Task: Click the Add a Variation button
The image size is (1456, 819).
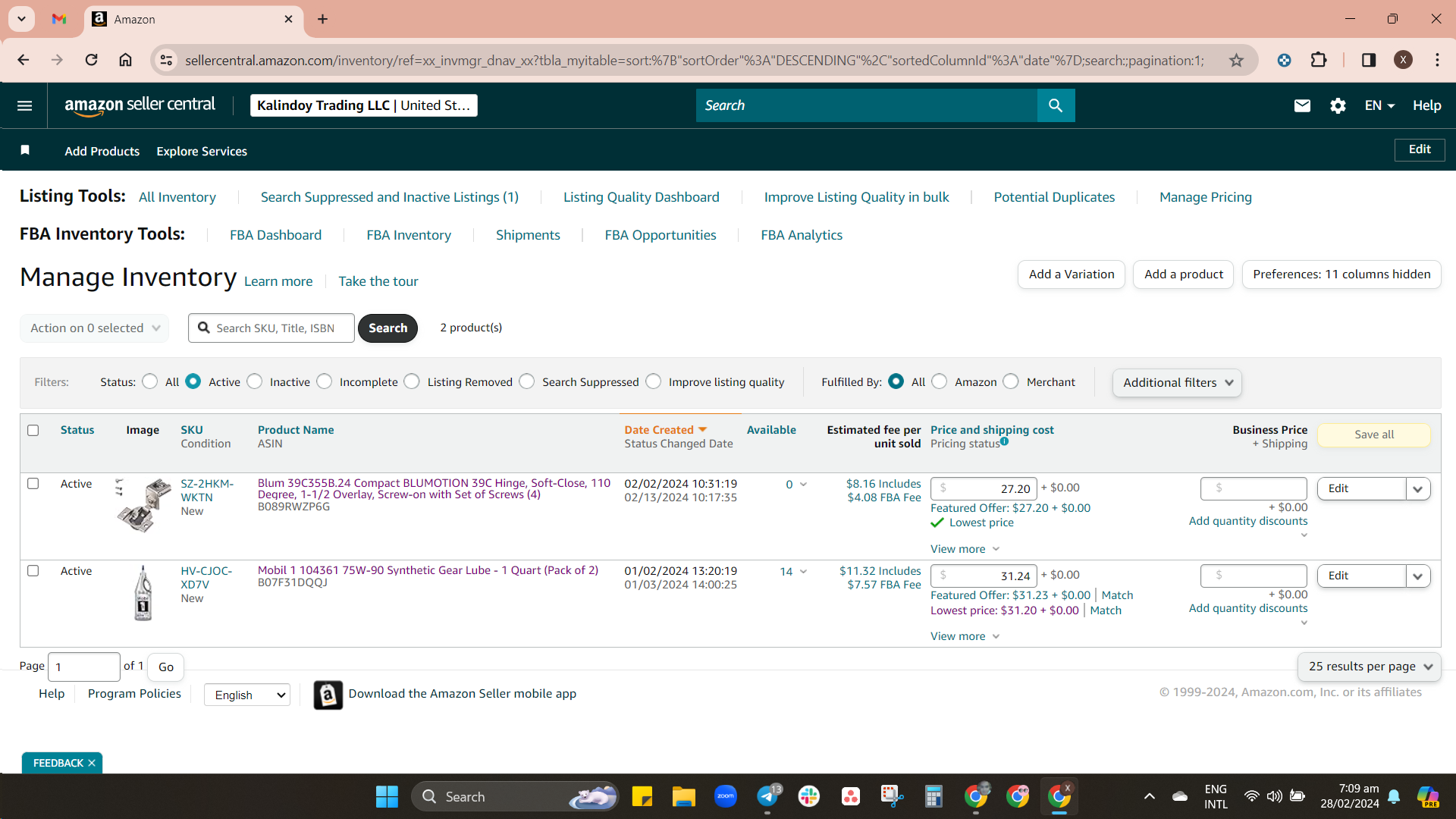Action: [x=1072, y=275]
